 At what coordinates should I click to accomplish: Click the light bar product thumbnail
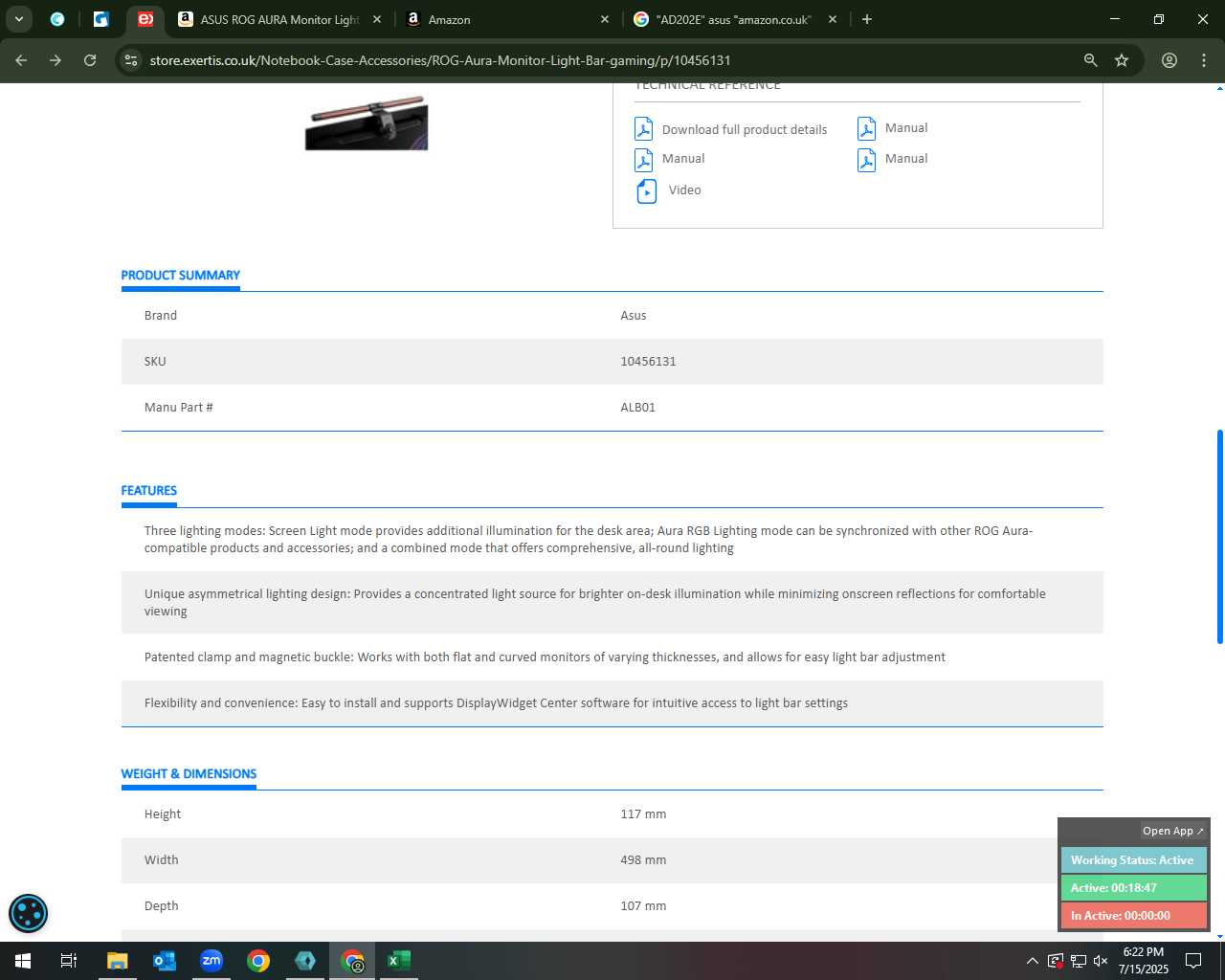coord(367,122)
